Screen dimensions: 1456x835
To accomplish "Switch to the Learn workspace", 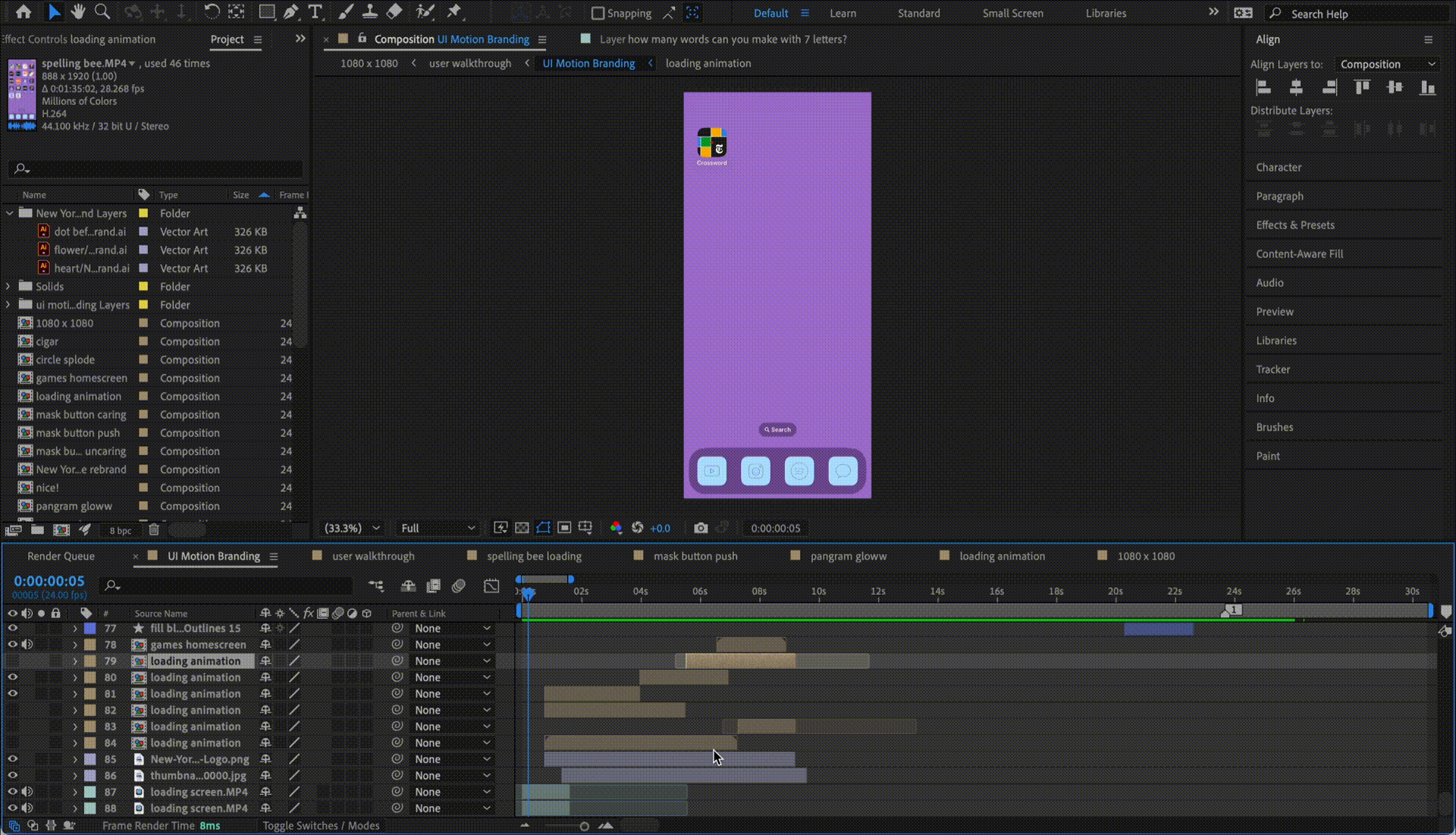I will pyautogui.click(x=843, y=13).
